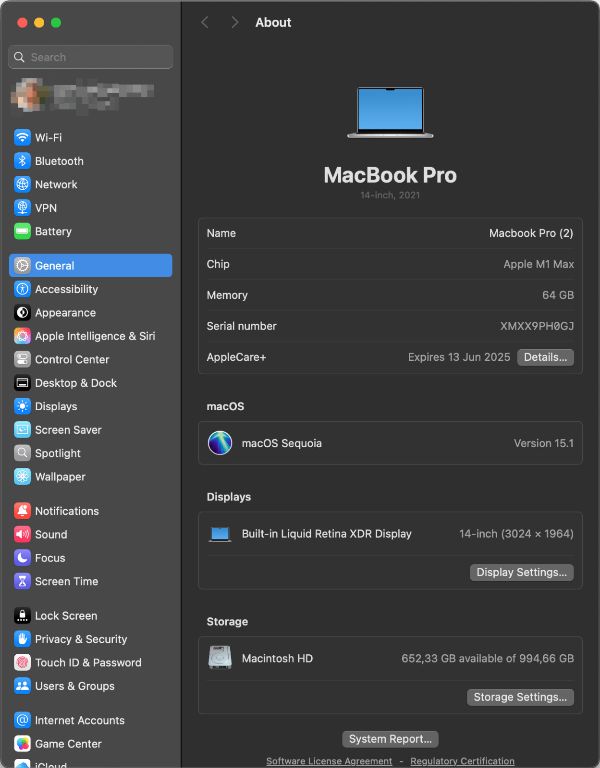Open the Desktop & Dock icon

click(22, 383)
